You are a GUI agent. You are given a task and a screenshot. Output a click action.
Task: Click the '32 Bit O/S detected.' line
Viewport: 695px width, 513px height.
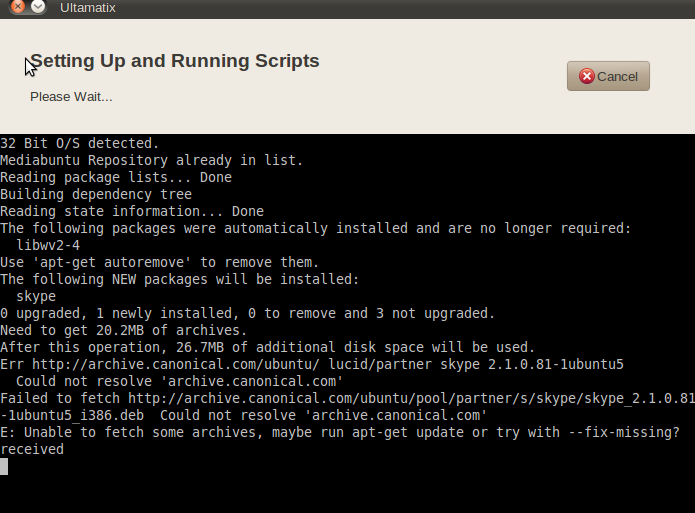tap(79, 144)
